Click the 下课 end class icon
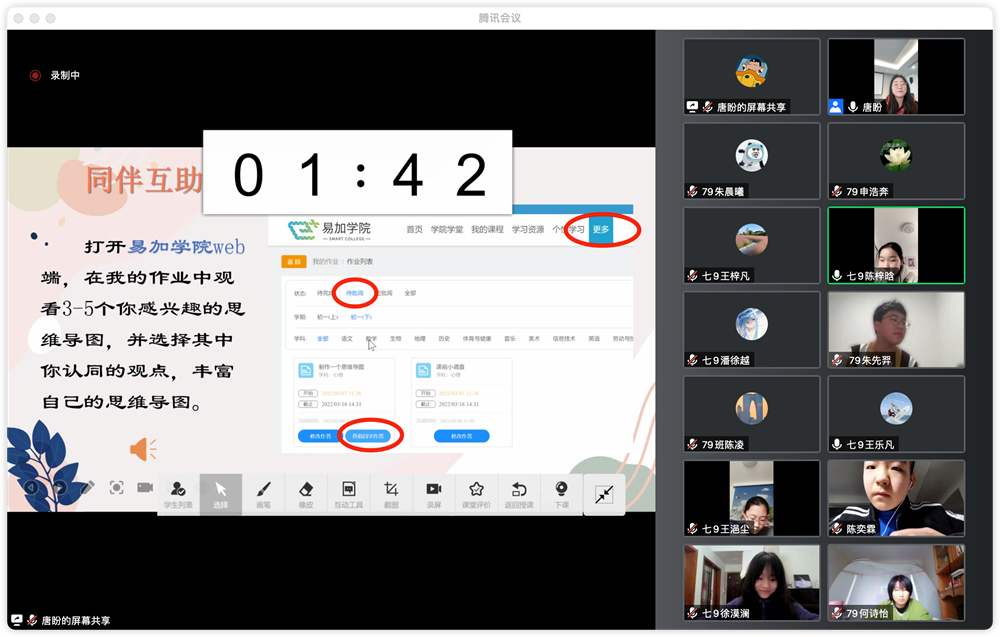The image size is (1000, 637). [x=562, y=494]
